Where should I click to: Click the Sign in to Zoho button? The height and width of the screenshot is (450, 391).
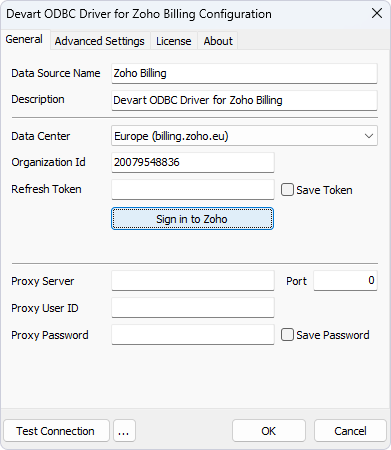(192, 219)
